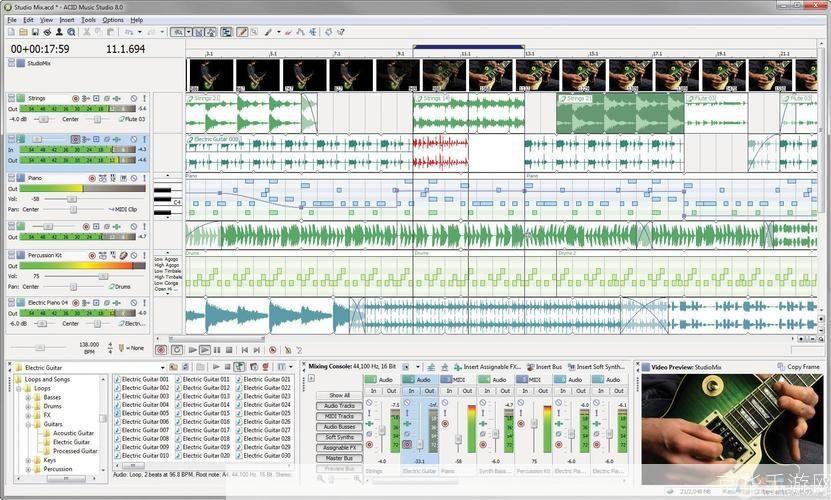
Task: Click the Explorer preview play icon
Action: 216,367
